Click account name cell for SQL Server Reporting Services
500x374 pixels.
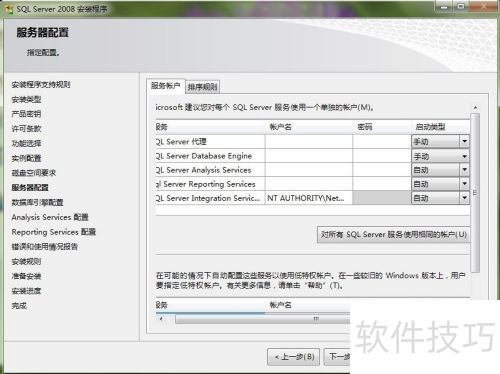pyautogui.click(x=309, y=184)
